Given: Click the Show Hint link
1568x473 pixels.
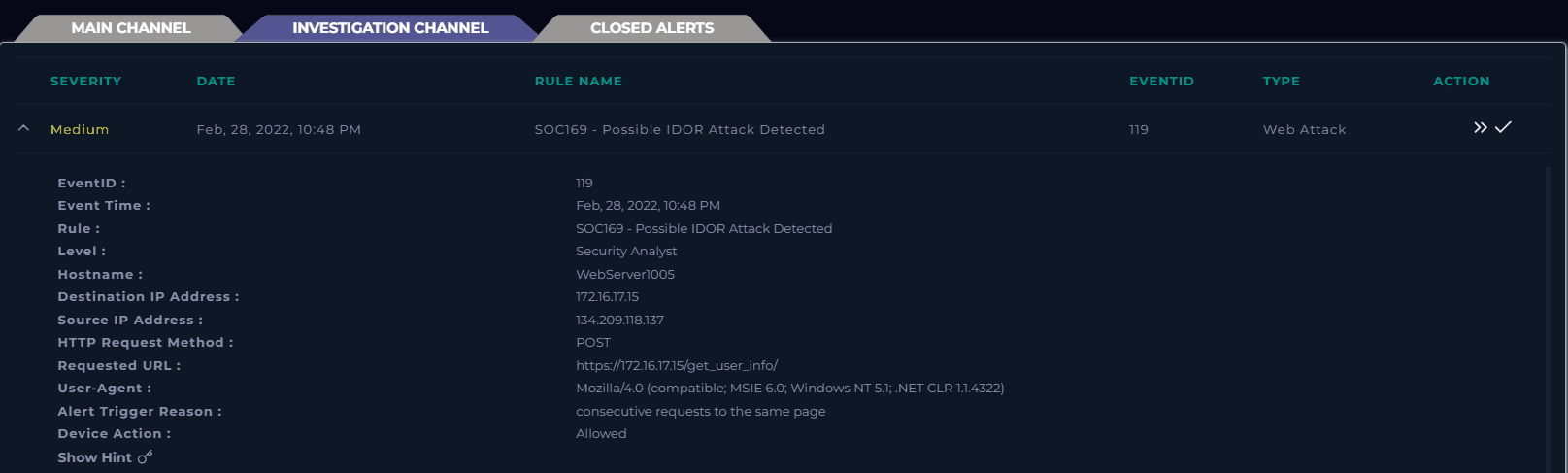Looking at the screenshot, I should click(94, 457).
